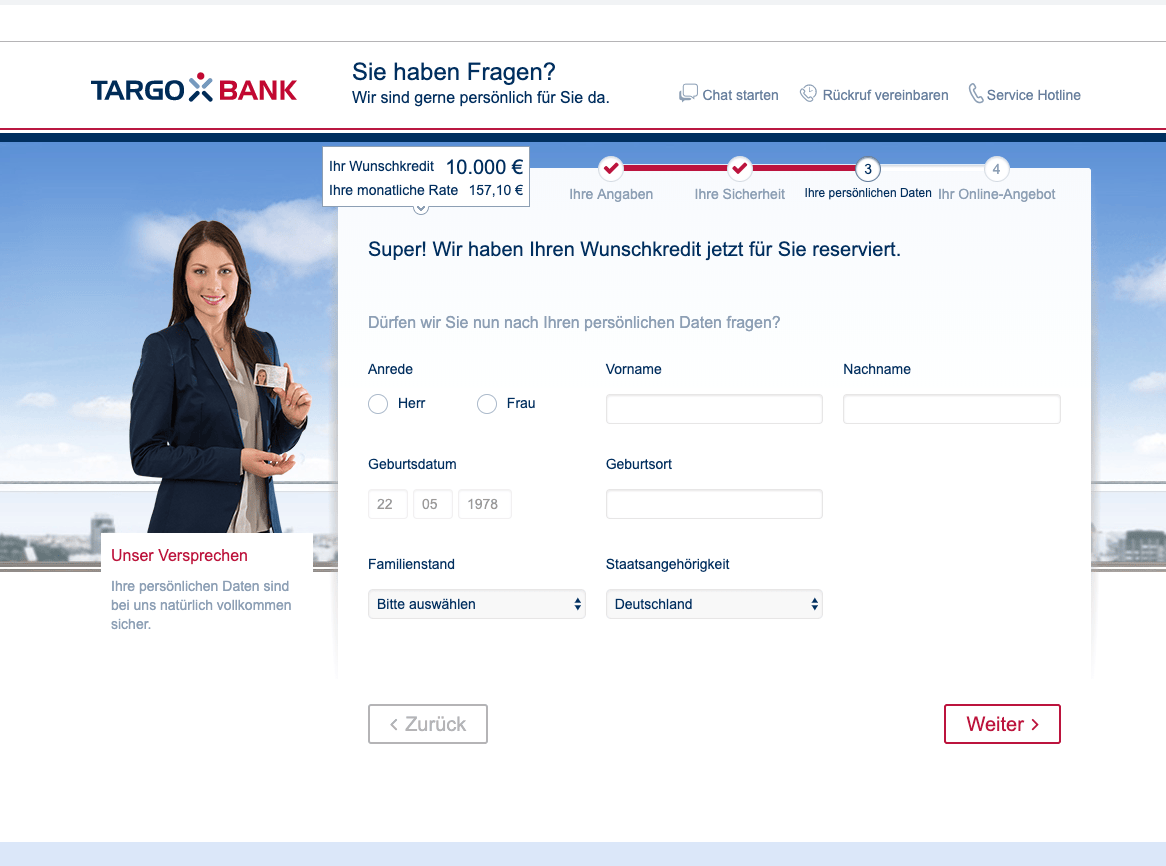The width and height of the screenshot is (1166, 866).
Task: Click "Dürfen wir Sie nun nach" subheading
Action: pyautogui.click(x=574, y=323)
